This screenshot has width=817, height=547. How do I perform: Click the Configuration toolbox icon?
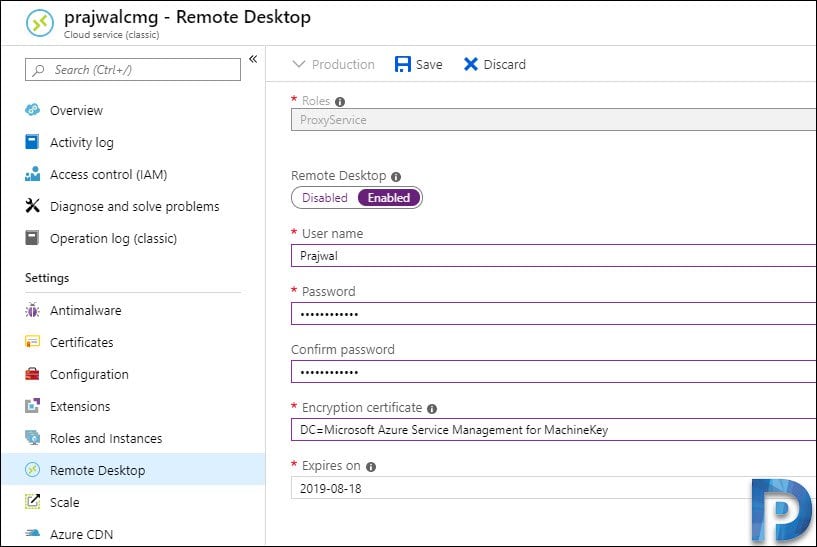32,374
